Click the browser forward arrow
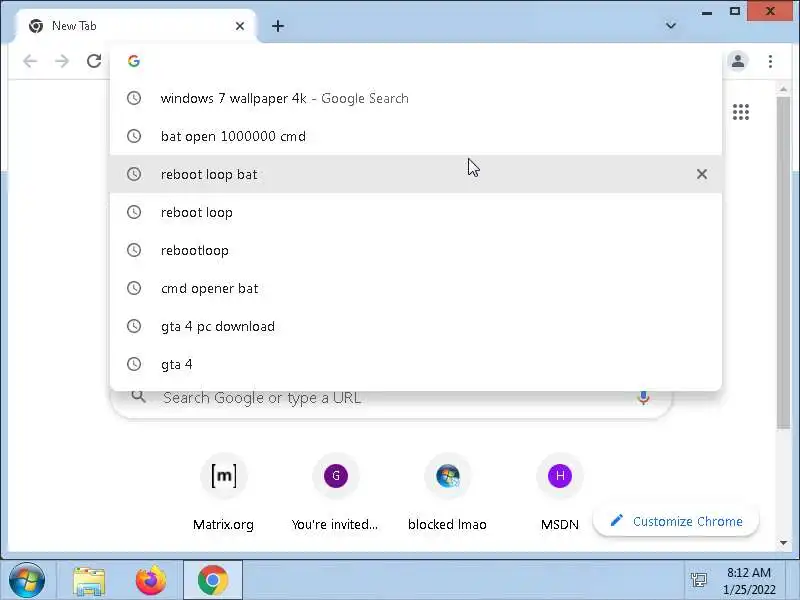 click(x=62, y=61)
